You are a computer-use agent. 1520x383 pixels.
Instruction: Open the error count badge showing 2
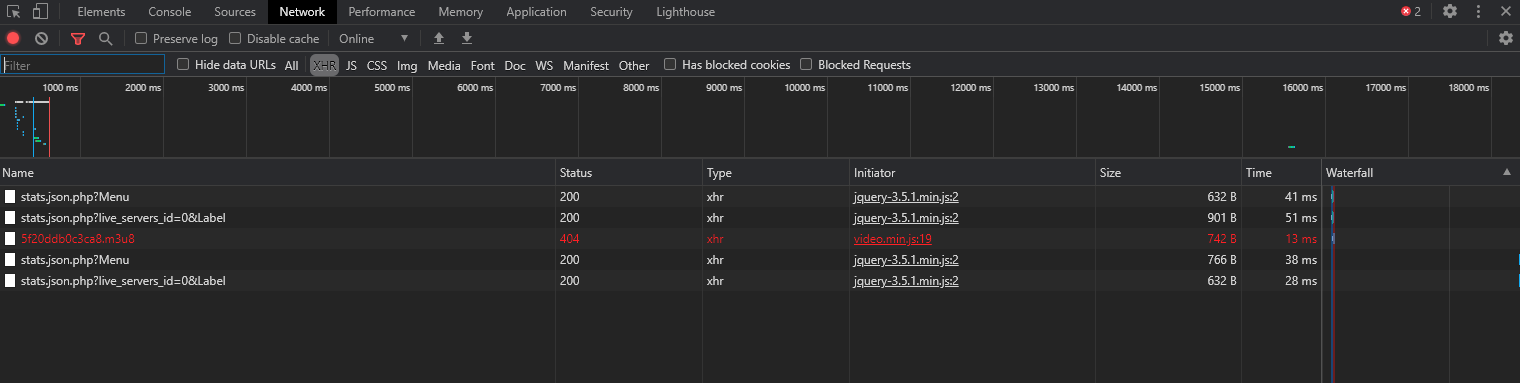tap(1411, 12)
